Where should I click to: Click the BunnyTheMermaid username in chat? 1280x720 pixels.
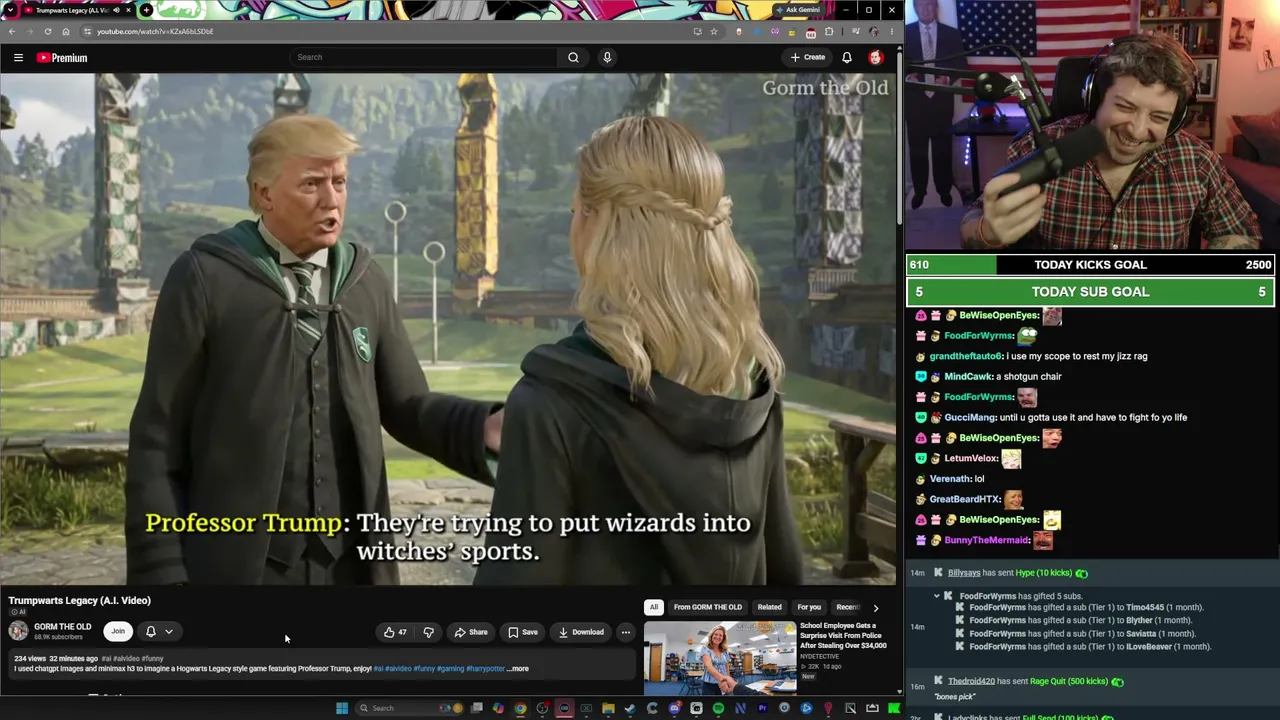[x=987, y=541]
